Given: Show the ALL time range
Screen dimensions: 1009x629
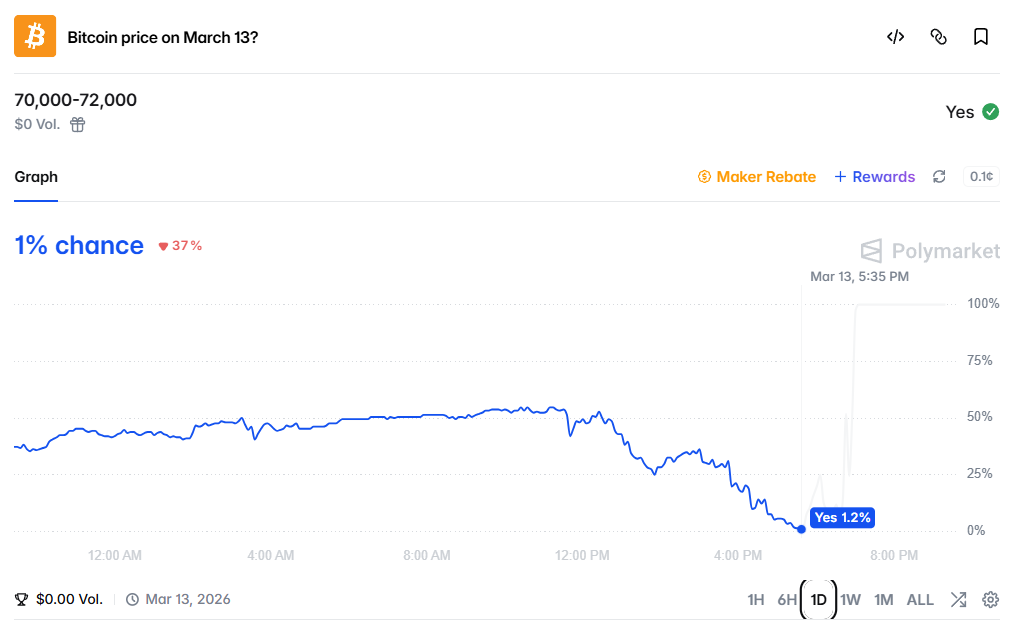Looking at the screenshot, I should point(920,600).
